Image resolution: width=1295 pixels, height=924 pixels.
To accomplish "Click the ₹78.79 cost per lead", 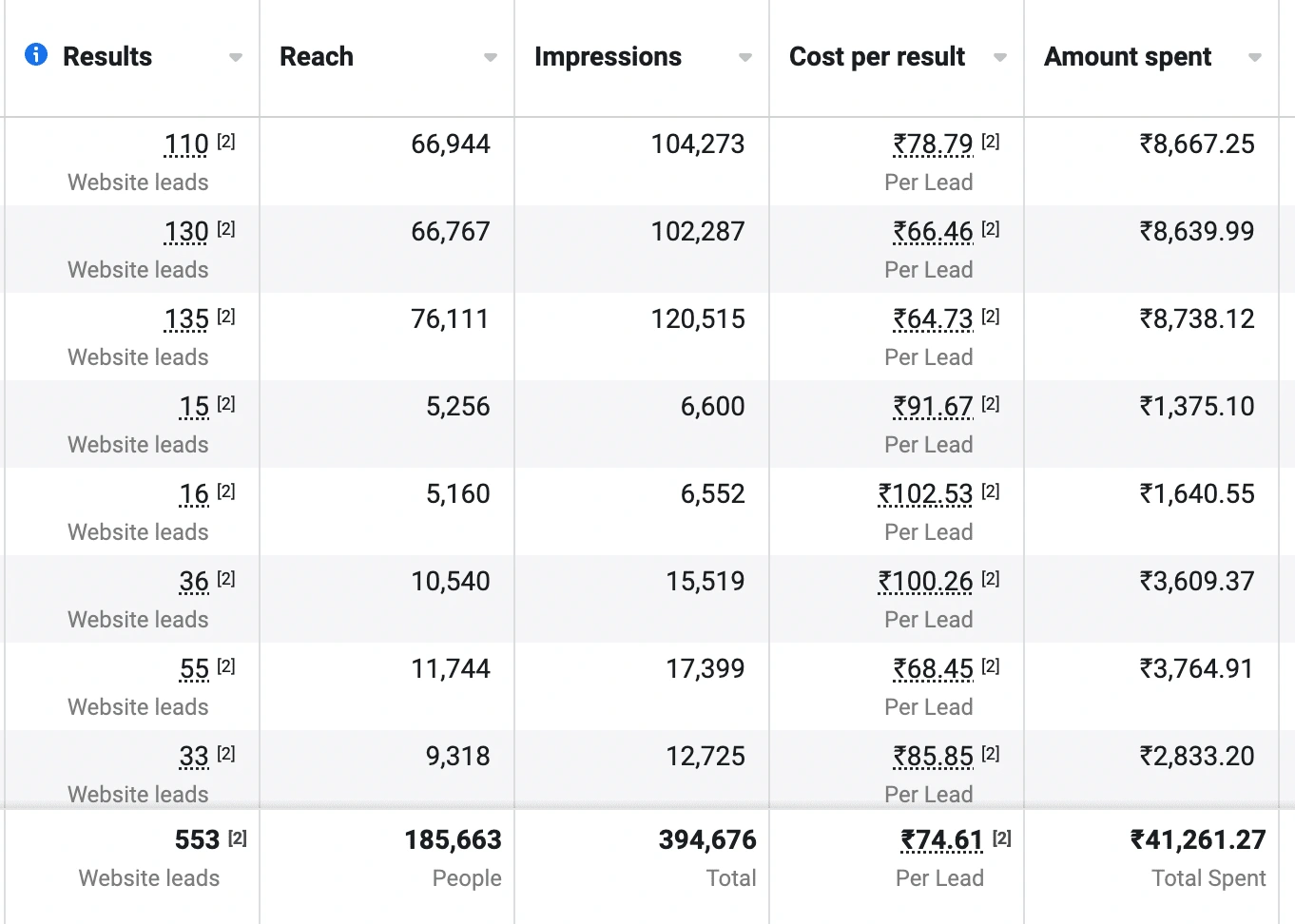I will pyautogui.click(x=933, y=144).
